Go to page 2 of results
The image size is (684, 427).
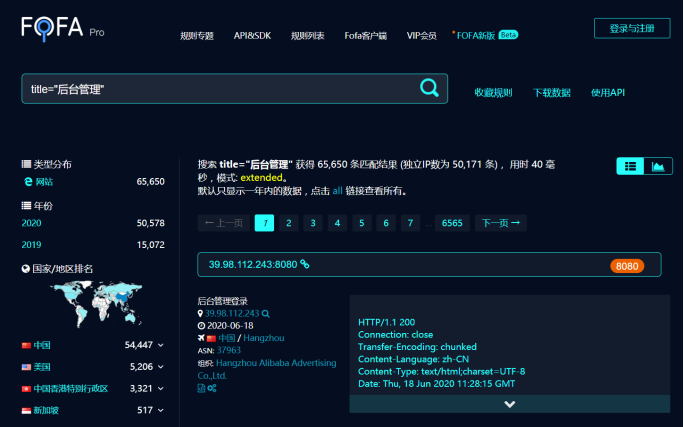(x=288, y=223)
